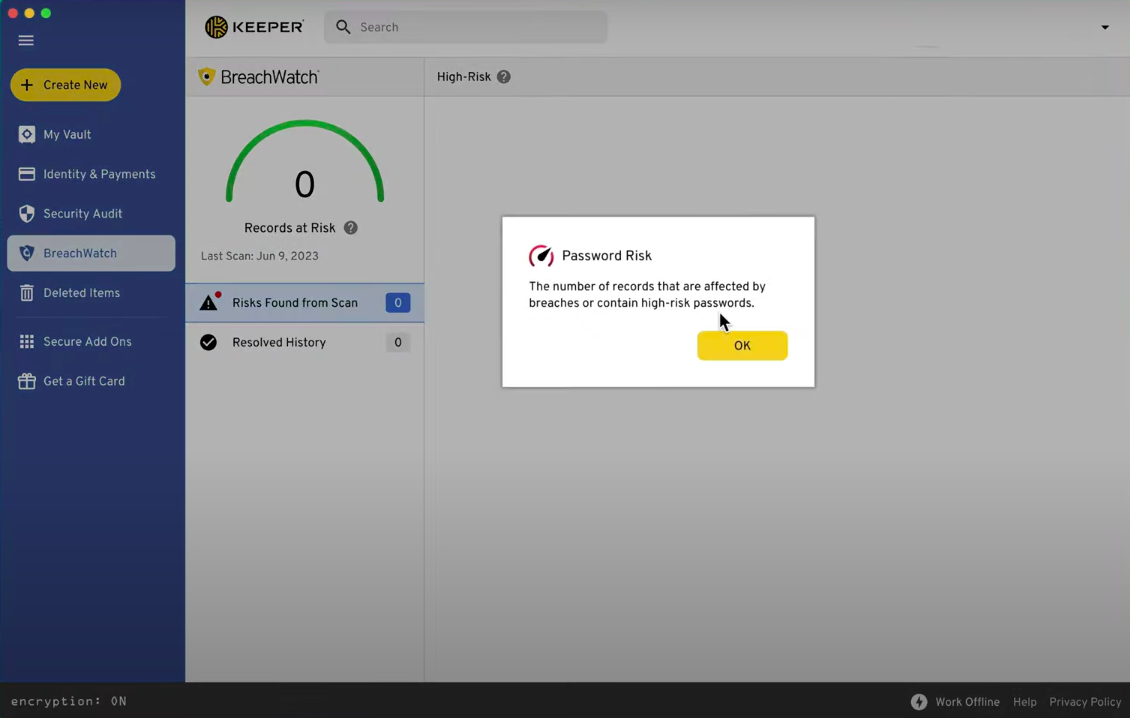Click the plus icon in Create New
The image size is (1130, 718).
(x=27, y=85)
